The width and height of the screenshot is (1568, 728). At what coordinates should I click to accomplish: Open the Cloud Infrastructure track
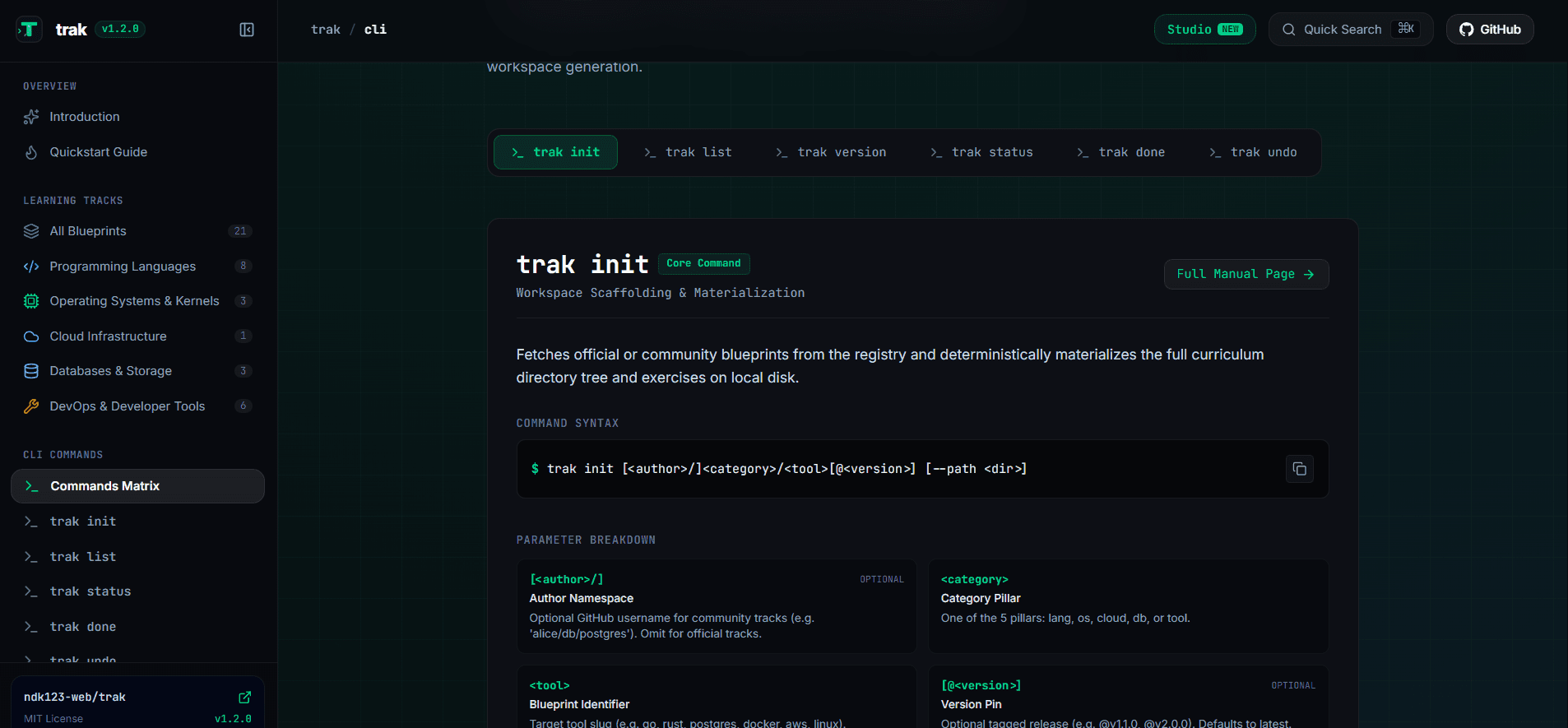tap(137, 336)
